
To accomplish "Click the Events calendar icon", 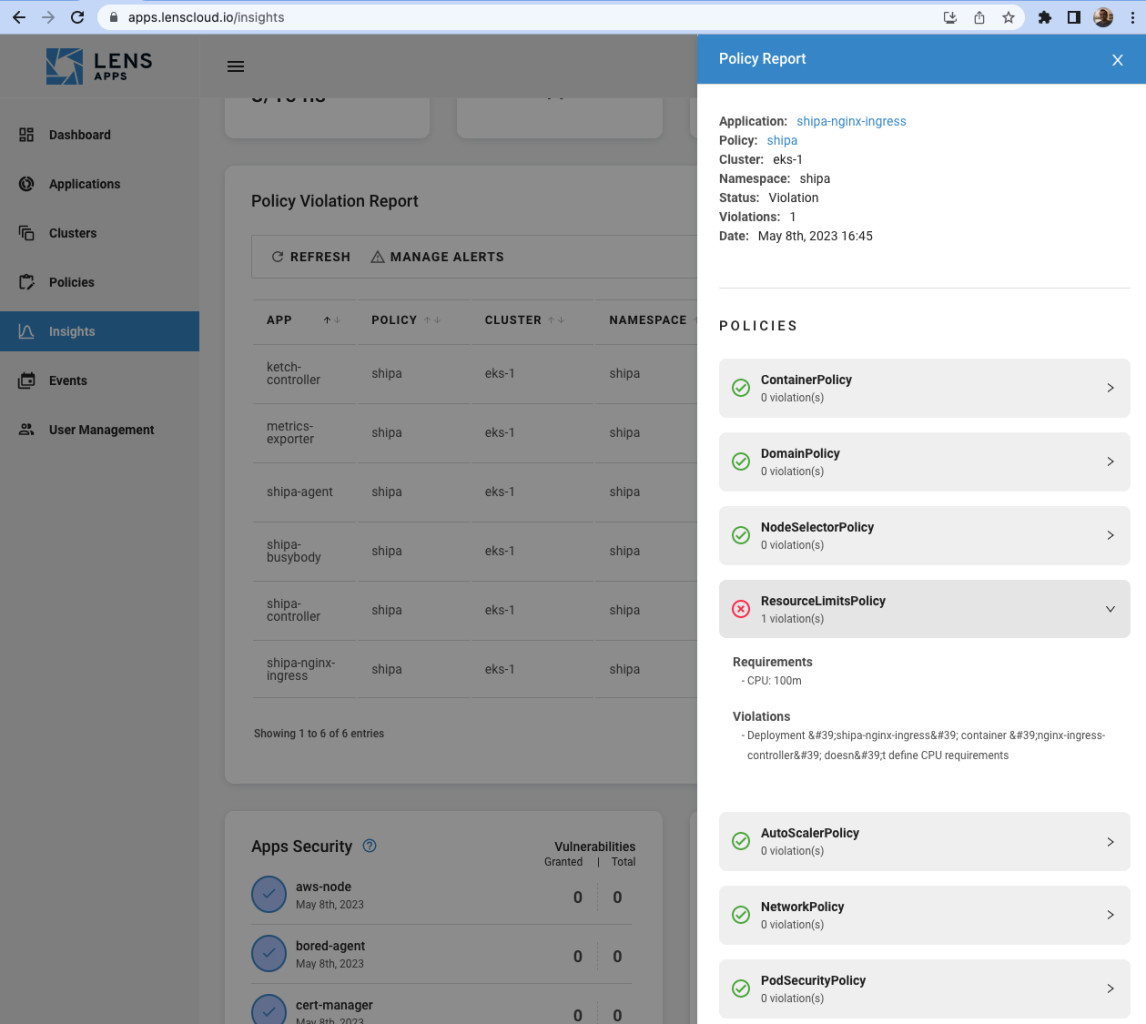I will coord(26,380).
